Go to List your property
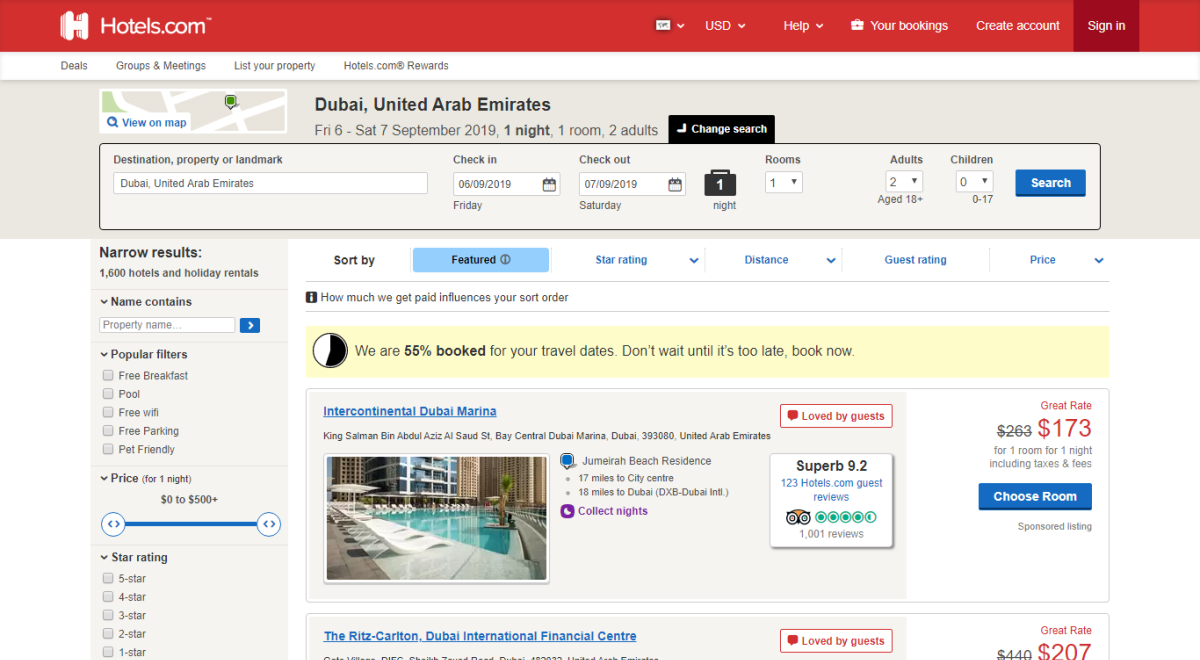Image resolution: width=1200 pixels, height=660 pixels. point(275,66)
